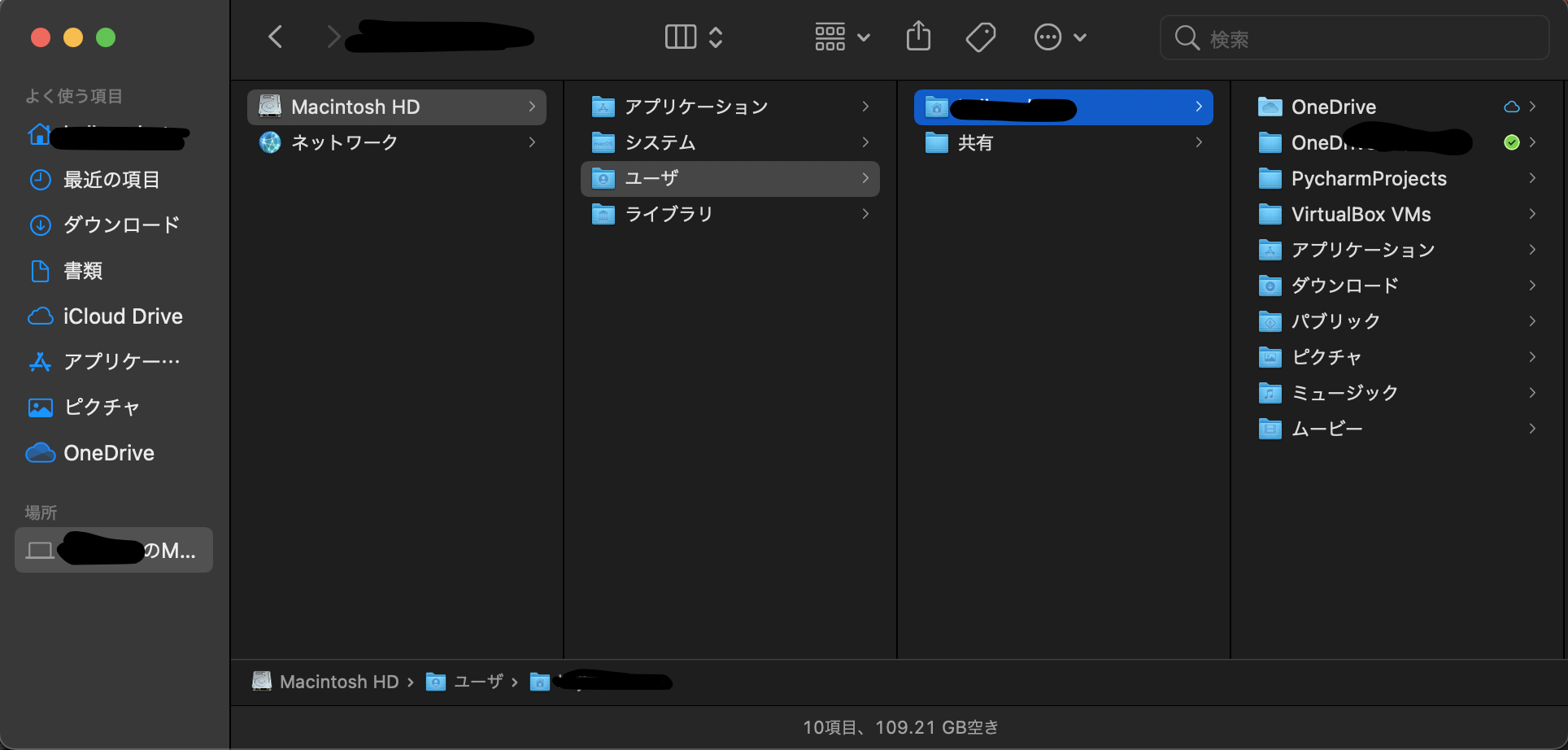Click the システム folder icon
Viewport: 1568px width, 750px height.
(603, 142)
